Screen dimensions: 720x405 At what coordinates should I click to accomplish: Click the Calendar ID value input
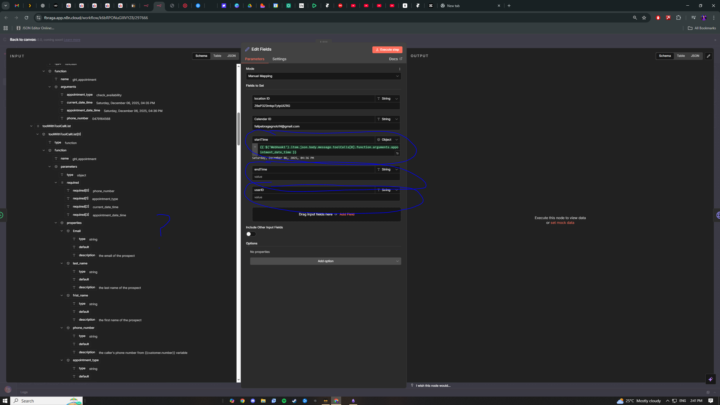tap(326, 126)
